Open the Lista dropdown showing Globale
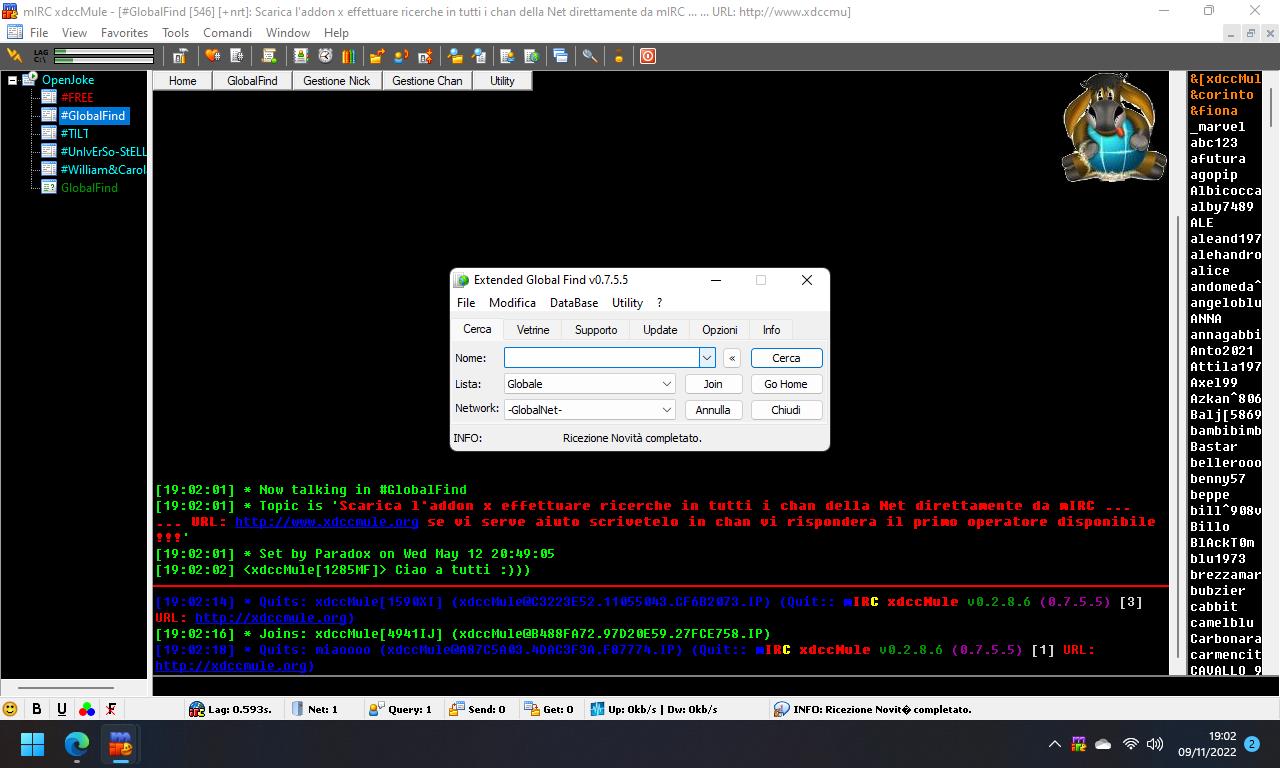1280x768 pixels. [x=666, y=384]
